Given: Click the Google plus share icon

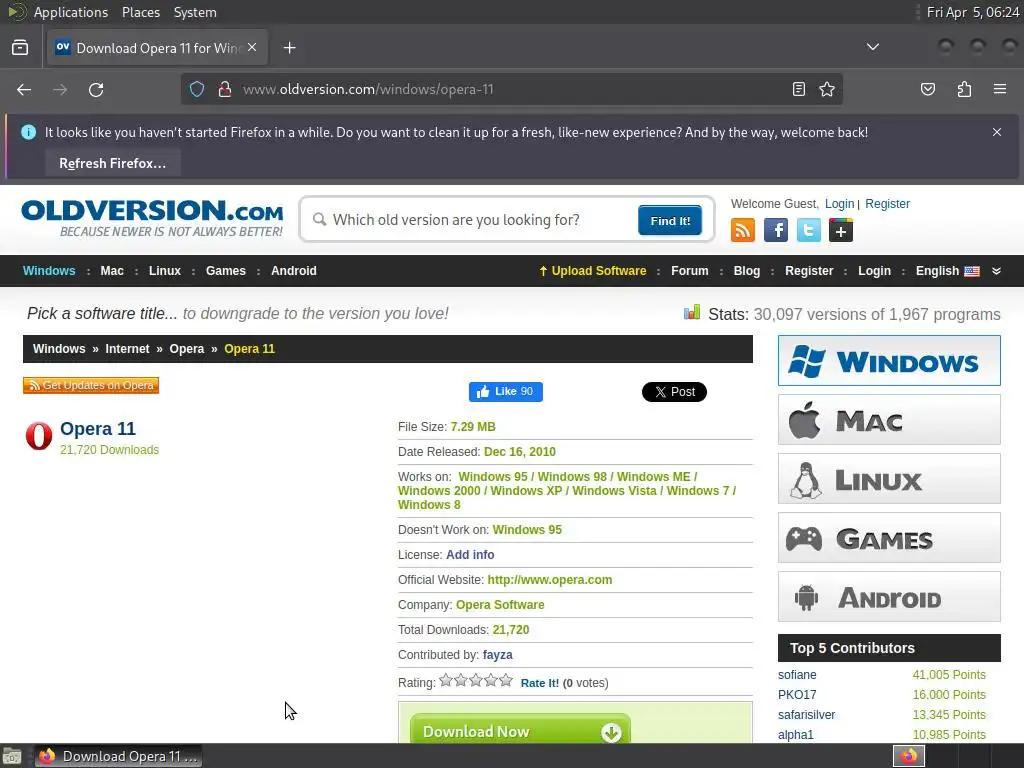Looking at the screenshot, I should (840, 231).
